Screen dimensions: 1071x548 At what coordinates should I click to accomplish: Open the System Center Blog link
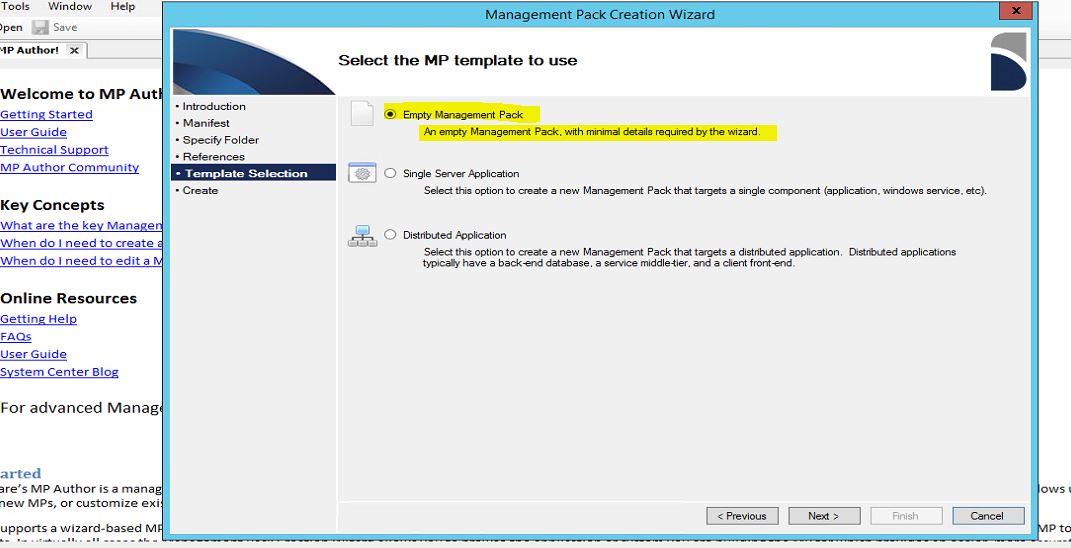59,372
